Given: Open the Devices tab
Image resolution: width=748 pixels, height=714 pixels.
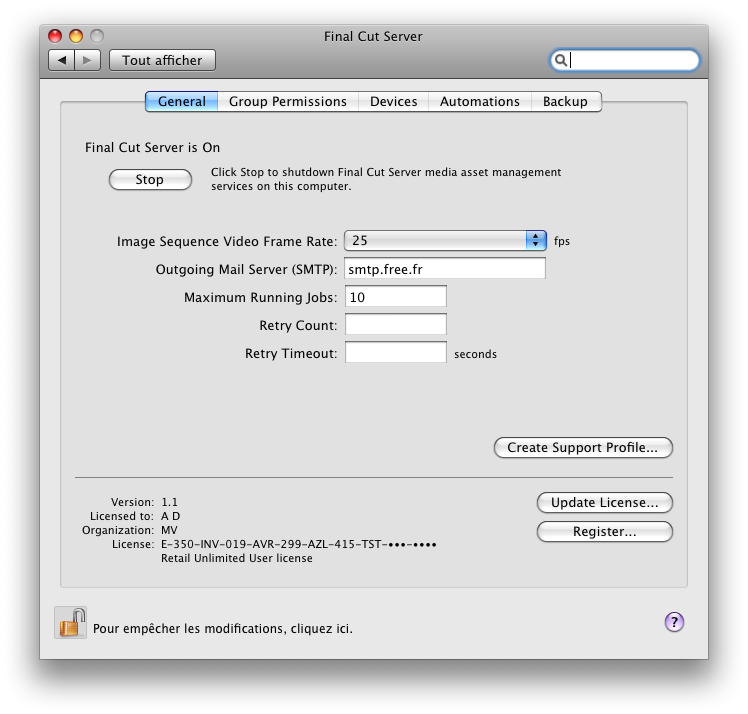Looking at the screenshot, I should [x=394, y=102].
